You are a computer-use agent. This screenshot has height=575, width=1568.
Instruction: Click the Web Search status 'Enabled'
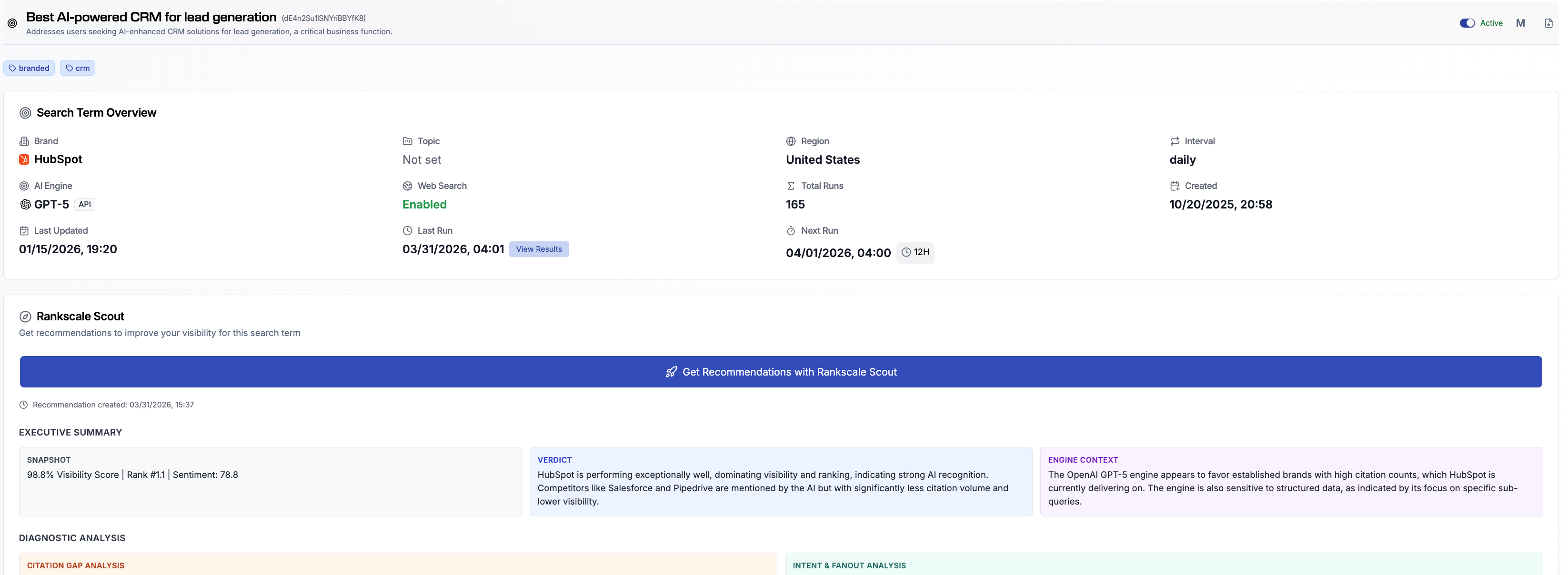click(424, 205)
